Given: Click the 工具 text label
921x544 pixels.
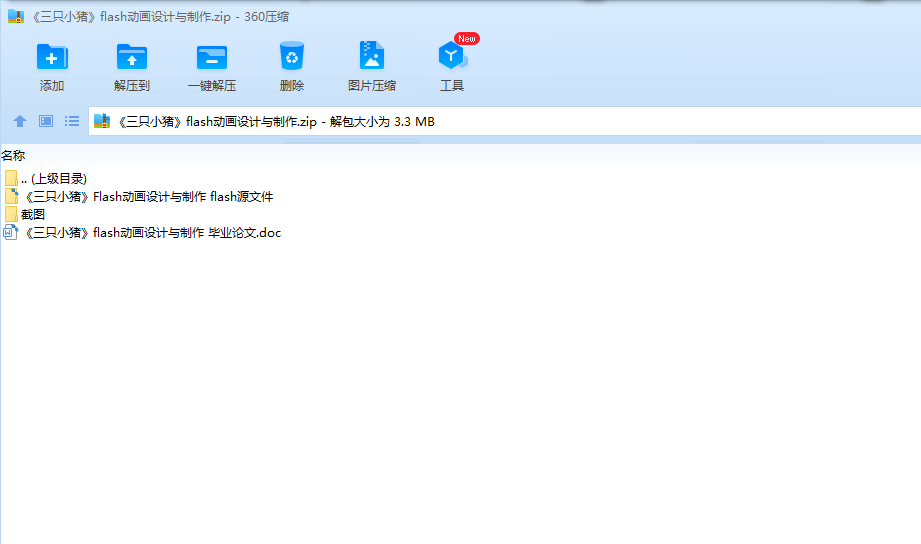Looking at the screenshot, I should click(452, 86).
